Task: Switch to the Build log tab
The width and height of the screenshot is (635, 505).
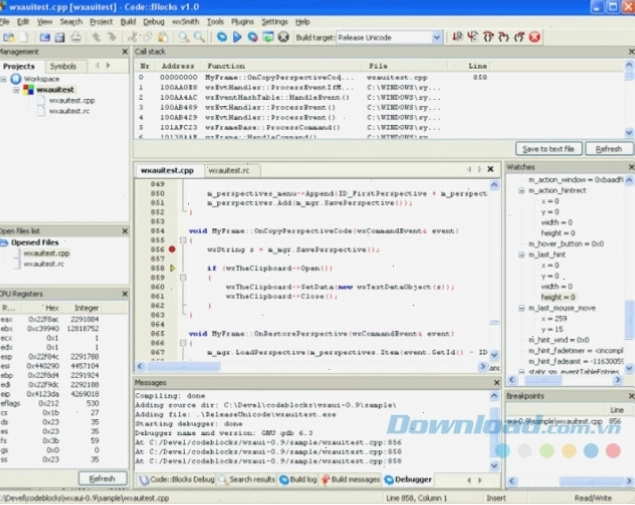Action: click(x=298, y=479)
